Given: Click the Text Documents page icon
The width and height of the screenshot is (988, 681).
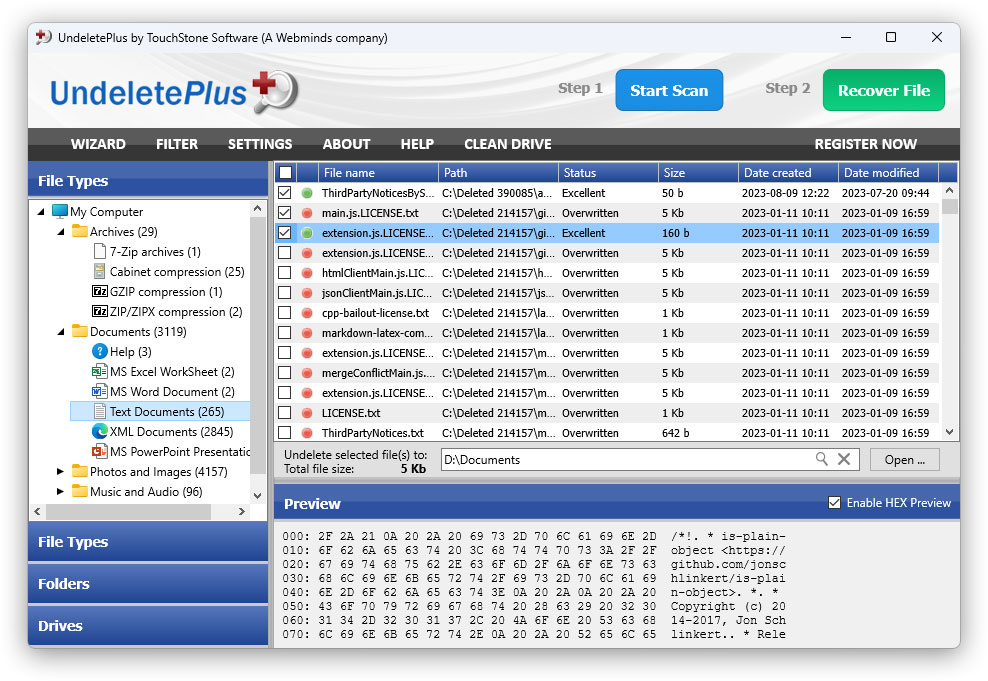Looking at the screenshot, I should 100,411.
